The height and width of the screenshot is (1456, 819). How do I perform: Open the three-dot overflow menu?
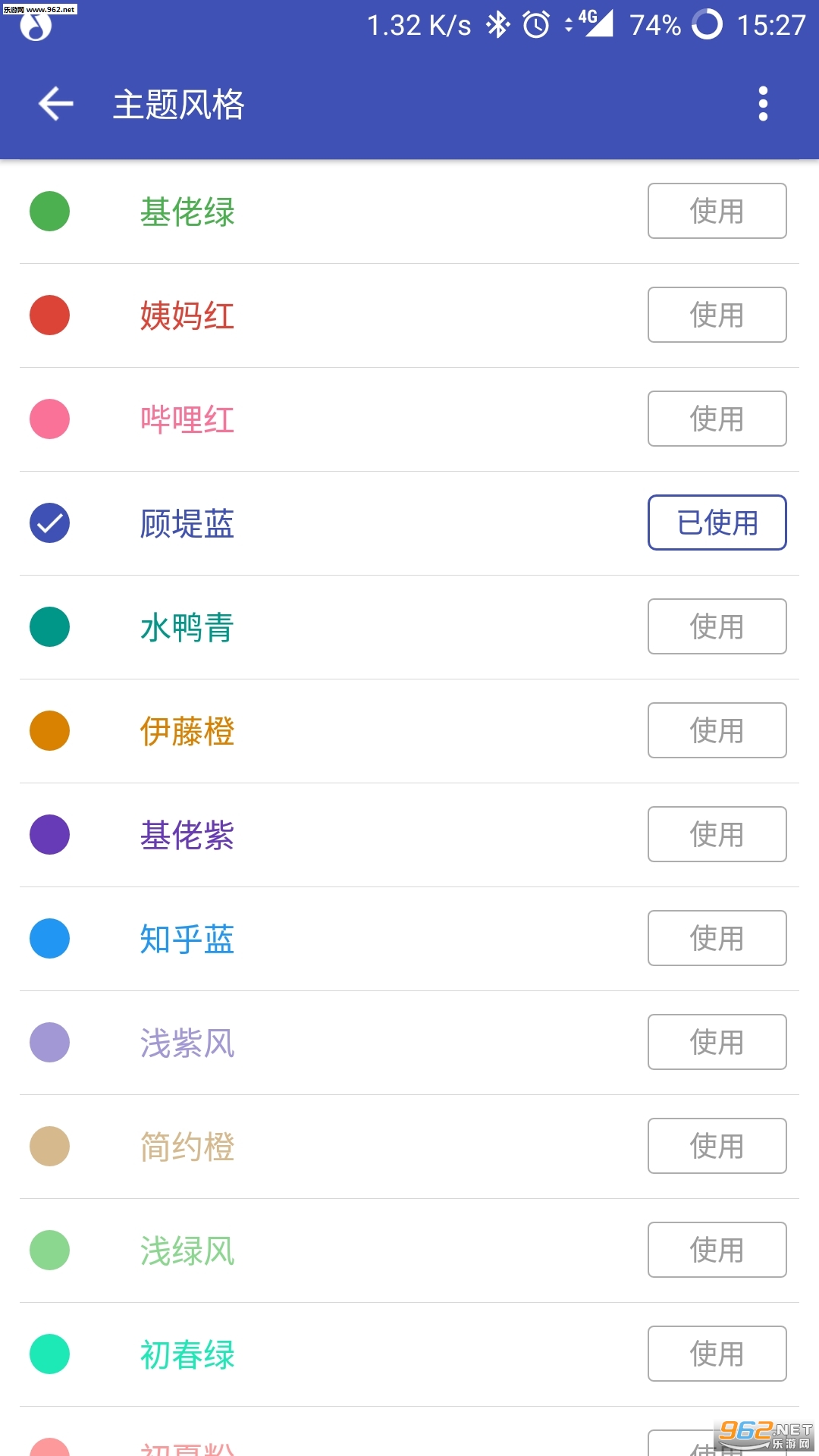click(x=763, y=104)
